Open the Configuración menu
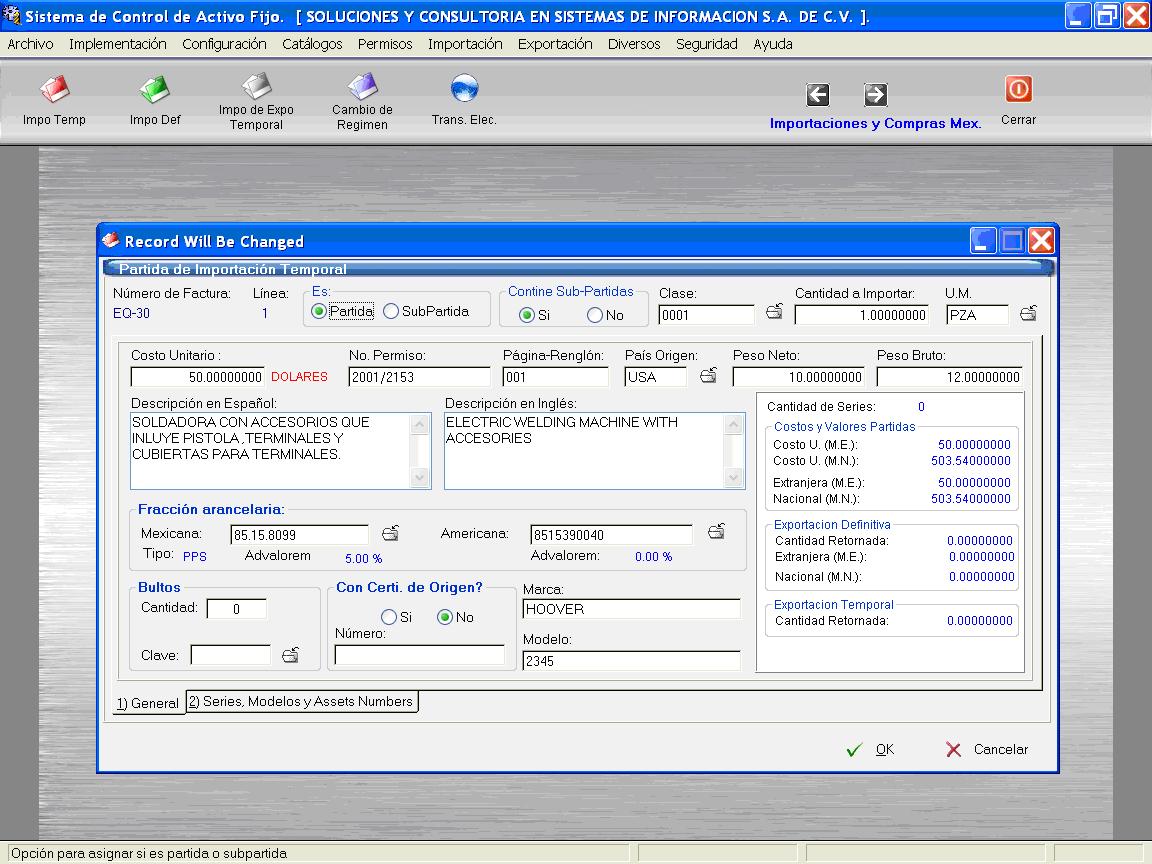 coord(224,44)
